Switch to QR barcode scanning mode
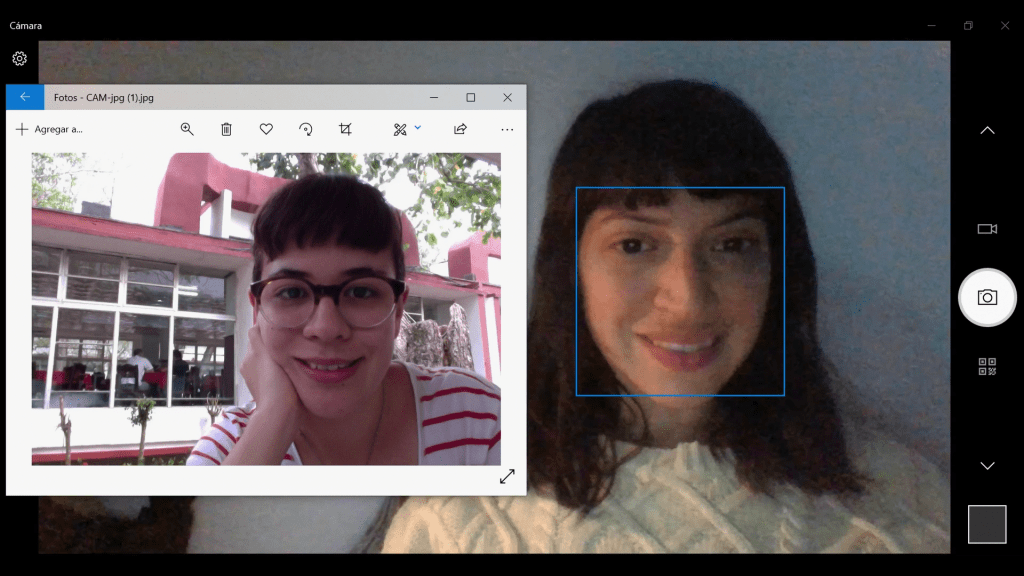The width and height of the screenshot is (1024, 576). (986, 366)
